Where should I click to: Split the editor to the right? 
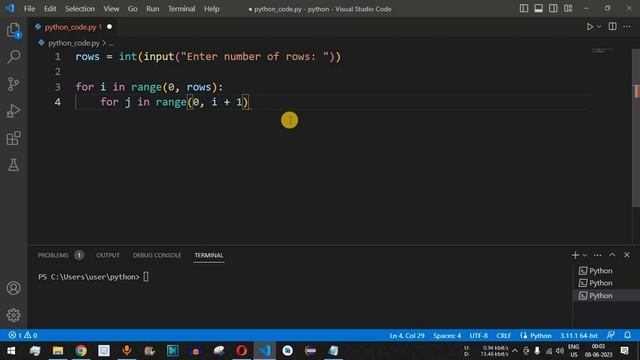tap(612, 27)
